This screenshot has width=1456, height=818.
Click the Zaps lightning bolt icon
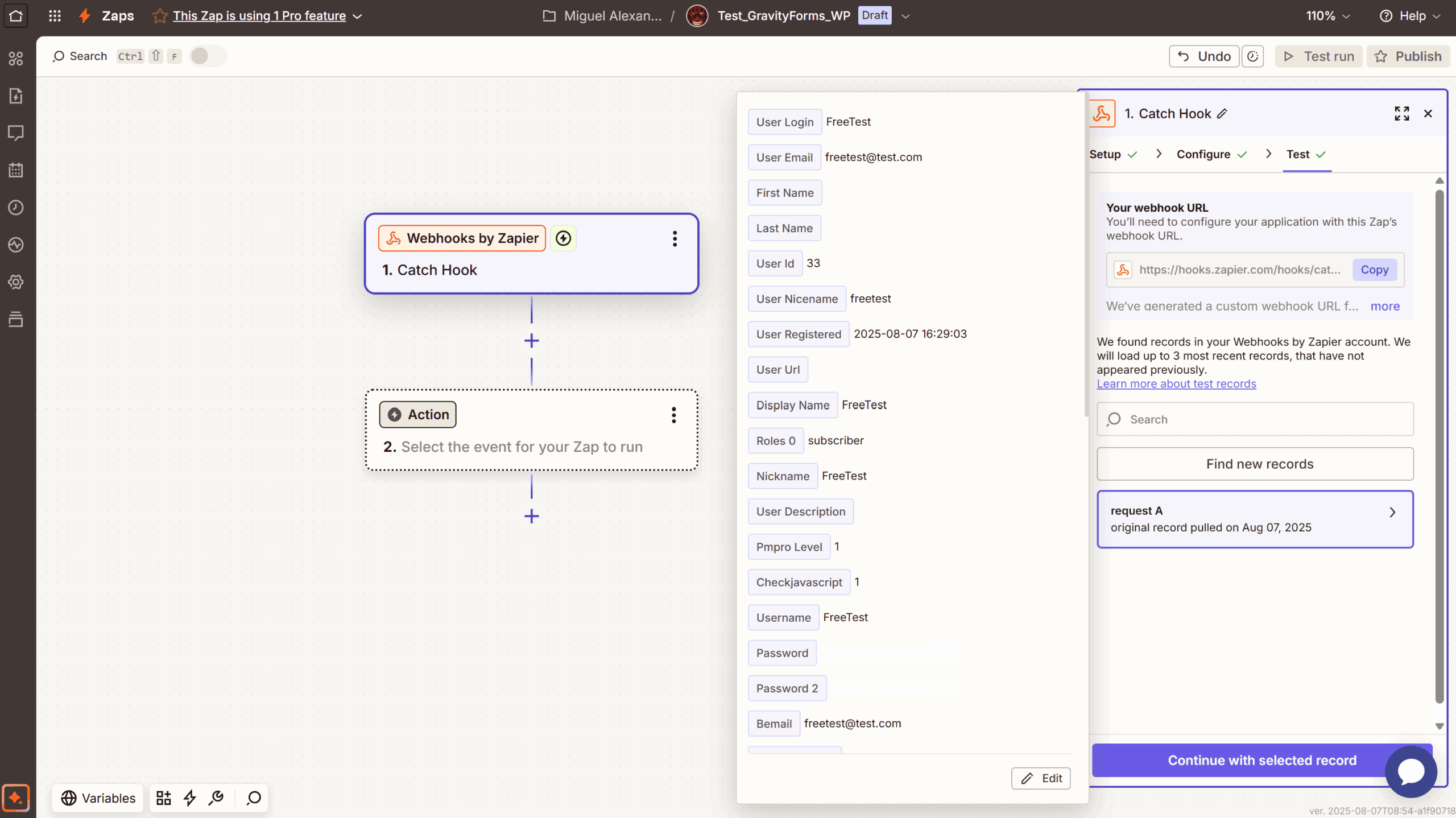click(x=85, y=16)
